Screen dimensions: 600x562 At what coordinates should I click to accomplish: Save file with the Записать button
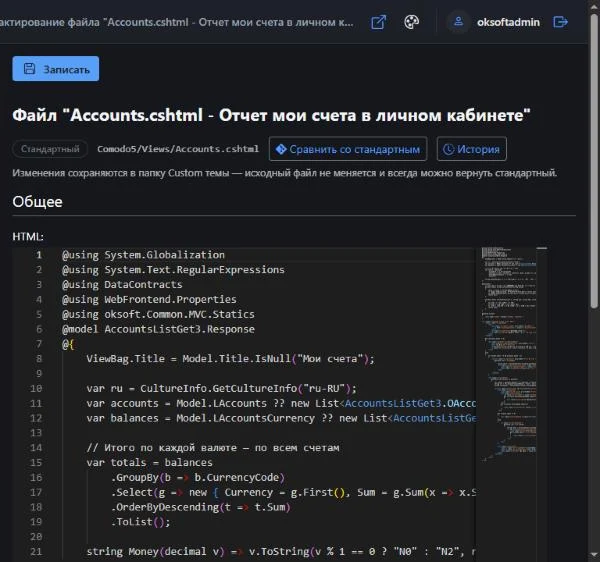pyautogui.click(x=55, y=69)
